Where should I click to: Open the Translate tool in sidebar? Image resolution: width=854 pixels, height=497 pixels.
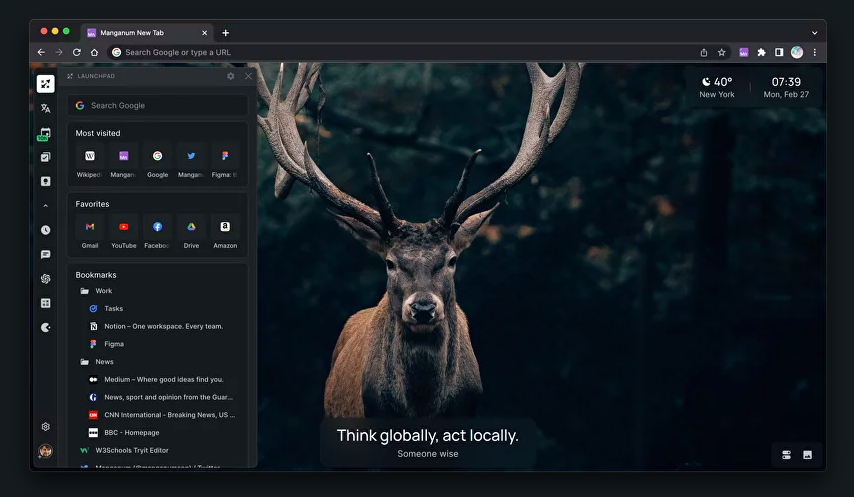pyautogui.click(x=46, y=108)
